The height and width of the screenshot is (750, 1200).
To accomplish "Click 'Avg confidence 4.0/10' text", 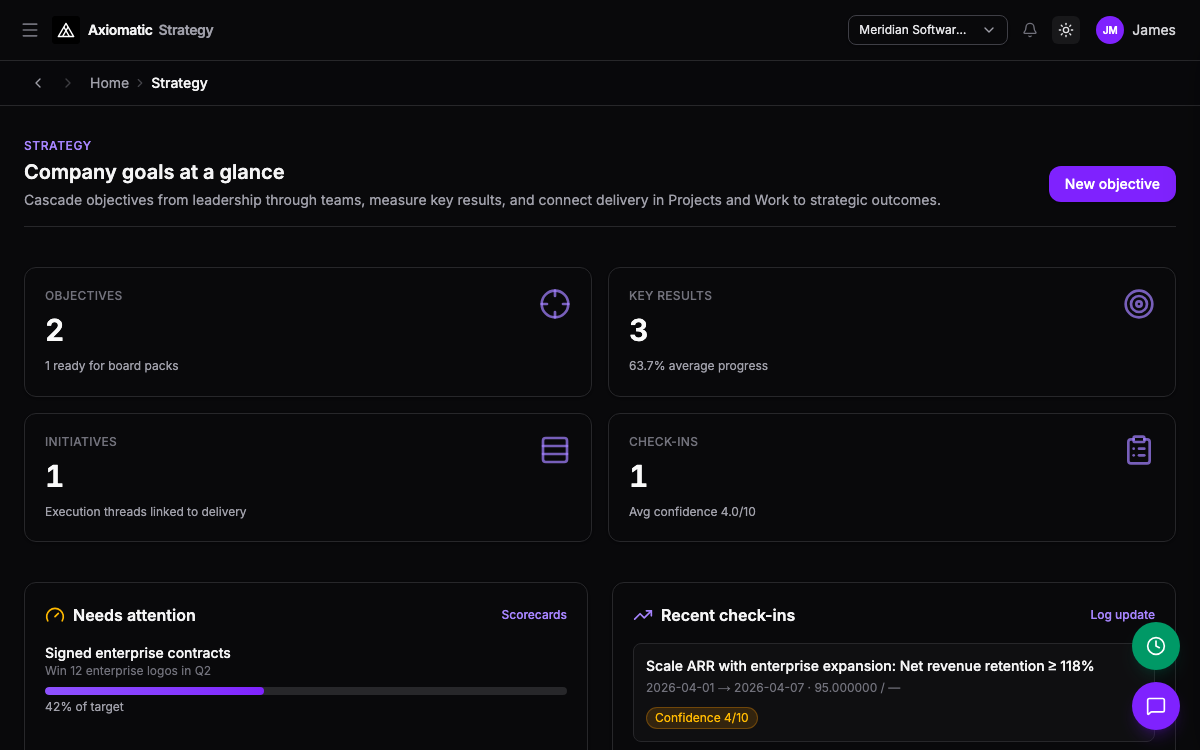I will [692, 512].
